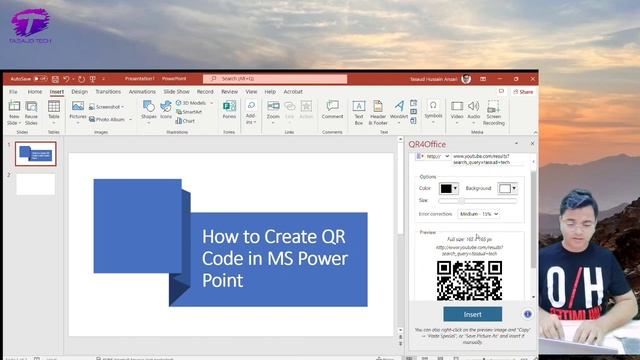This screenshot has width=640, height=360.
Task: Open the Acrobat tab
Action: tap(293, 92)
